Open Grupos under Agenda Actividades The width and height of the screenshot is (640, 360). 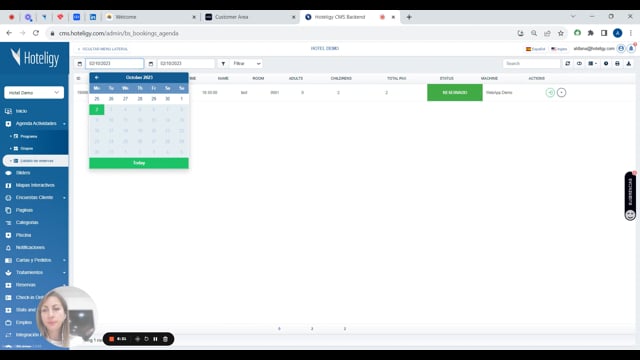tap(27, 149)
